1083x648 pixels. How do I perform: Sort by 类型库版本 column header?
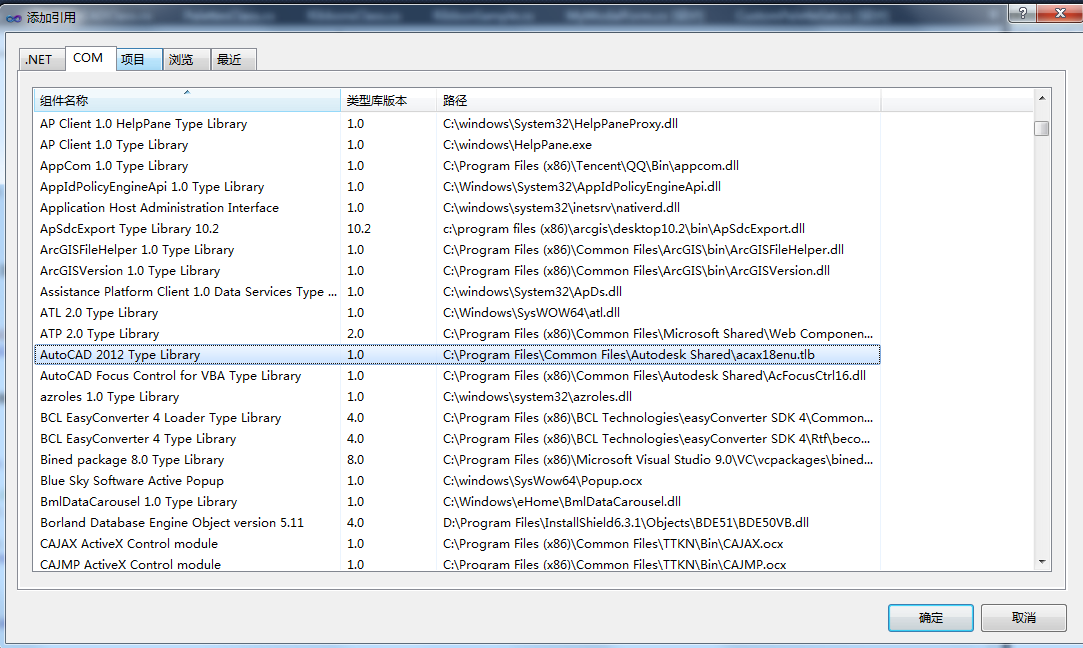388,100
